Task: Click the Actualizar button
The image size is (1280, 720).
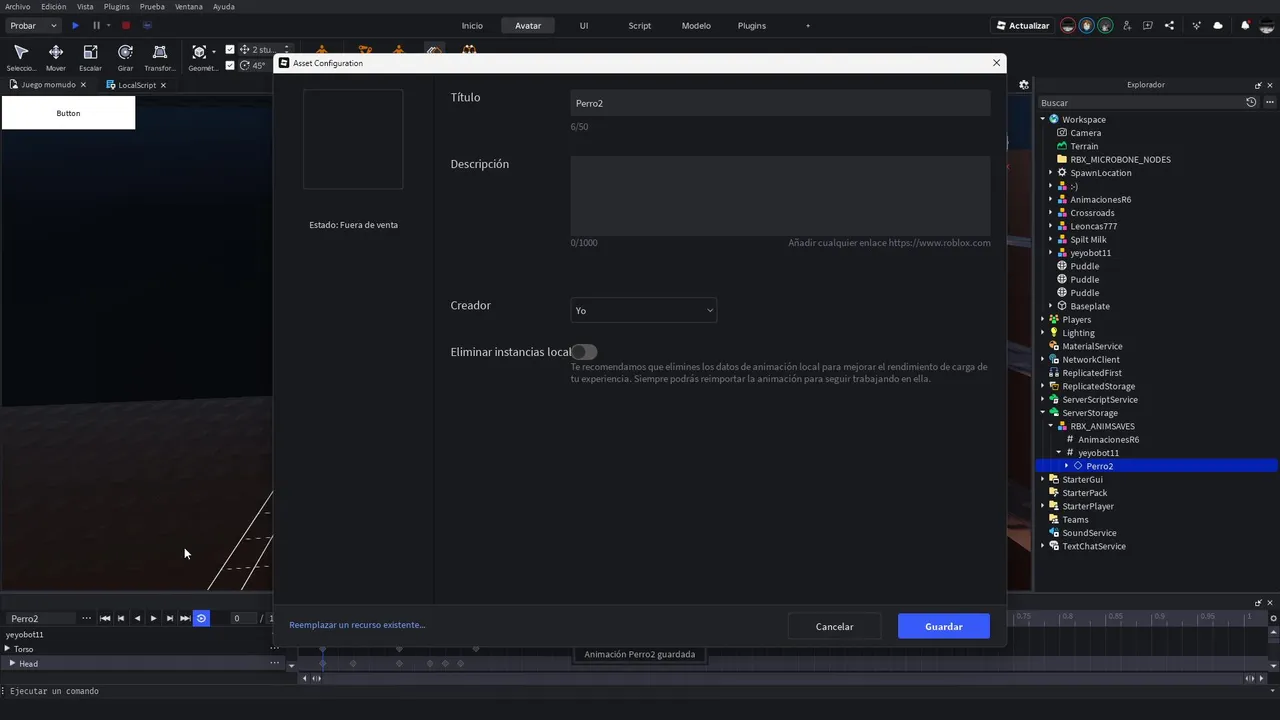Action: [1023, 25]
